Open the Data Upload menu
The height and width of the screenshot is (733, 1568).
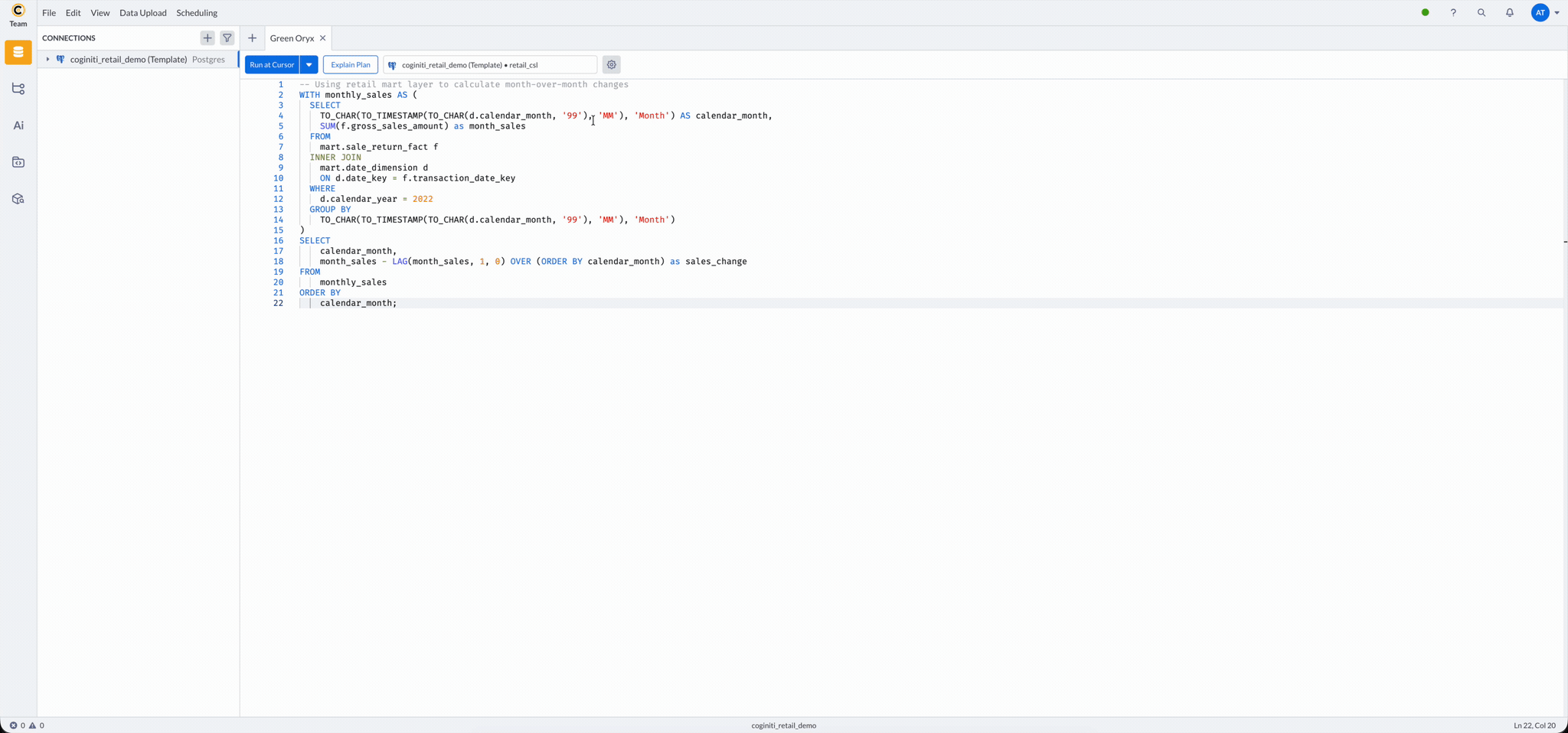pyautogui.click(x=142, y=13)
